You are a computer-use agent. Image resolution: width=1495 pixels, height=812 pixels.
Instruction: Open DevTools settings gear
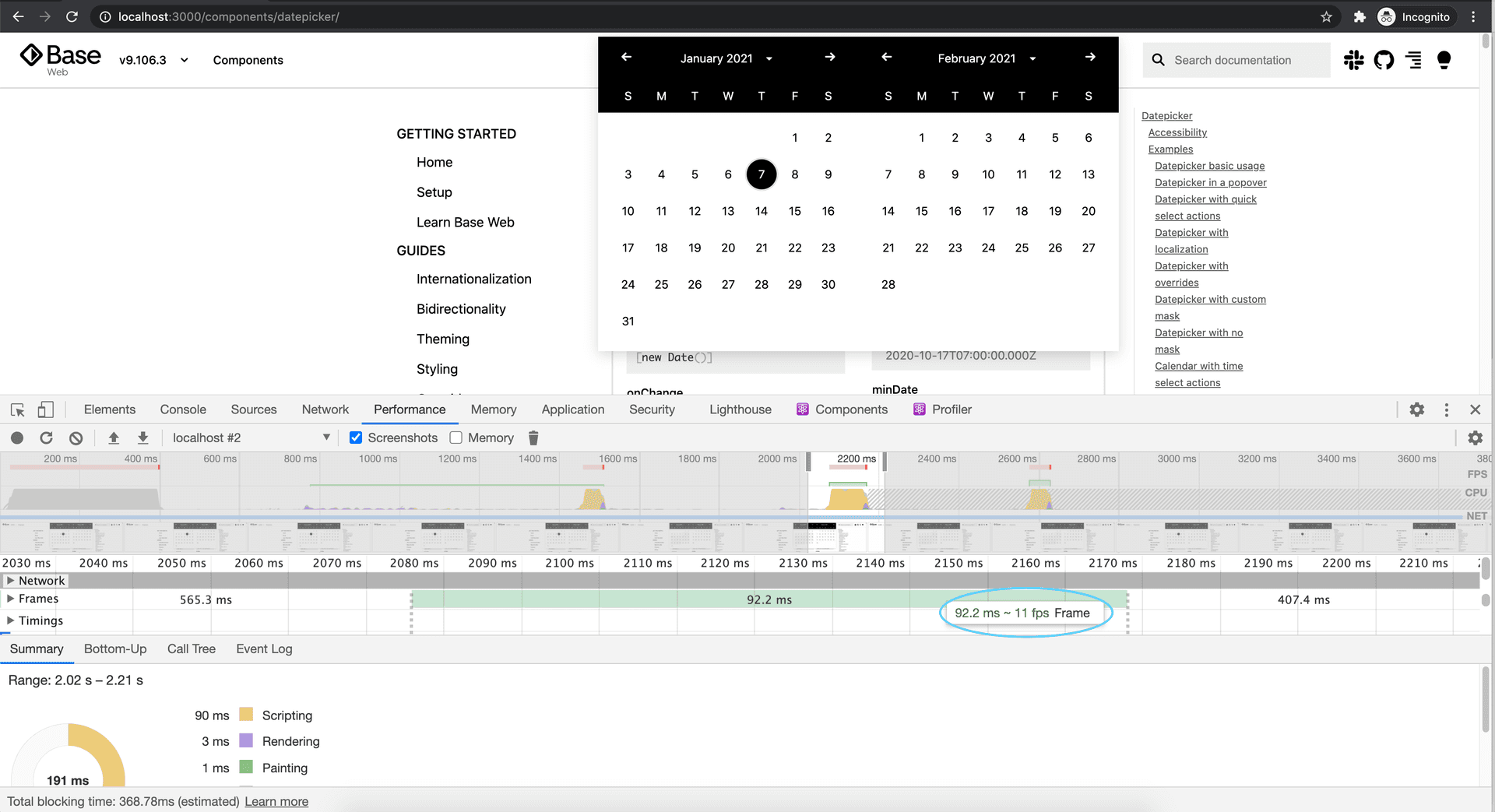click(x=1417, y=410)
